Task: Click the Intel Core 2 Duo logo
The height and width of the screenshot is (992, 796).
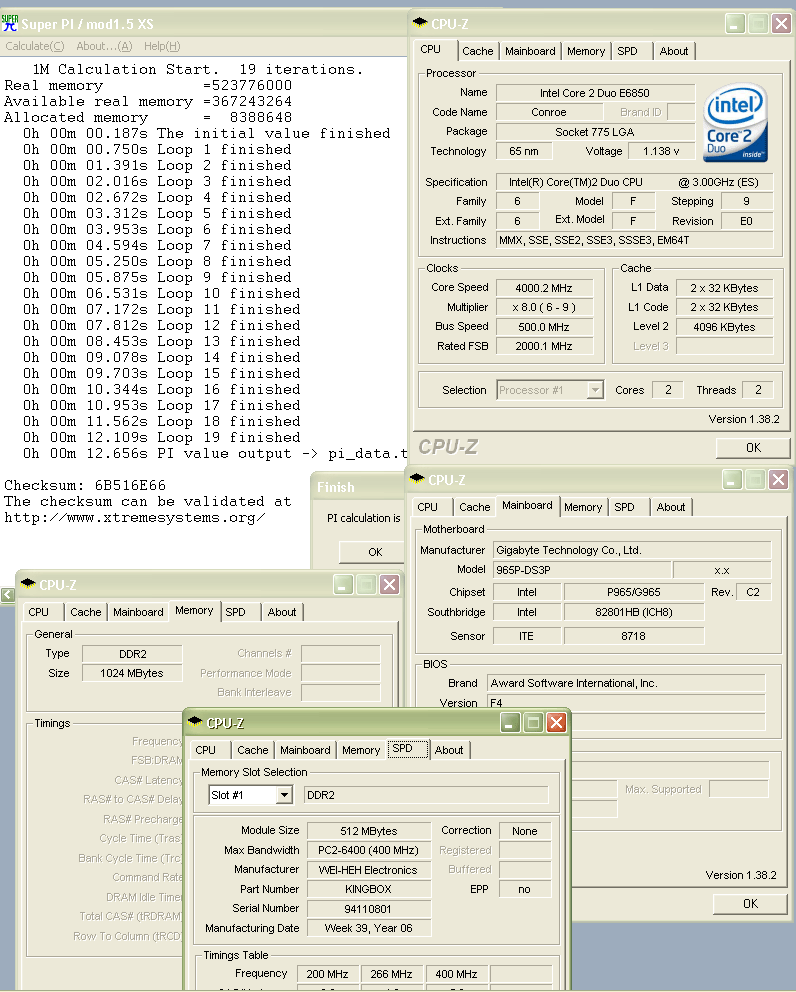Action: pyautogui.click(x=735, y=122)
